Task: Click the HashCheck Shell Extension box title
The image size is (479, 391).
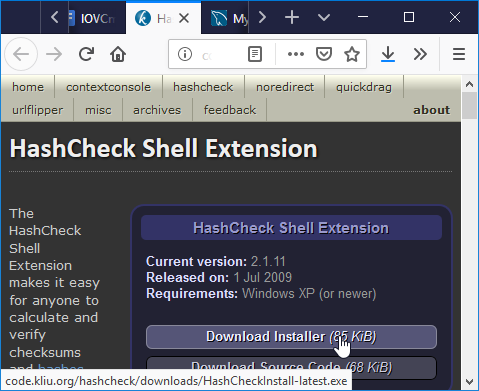Action: 291,228
